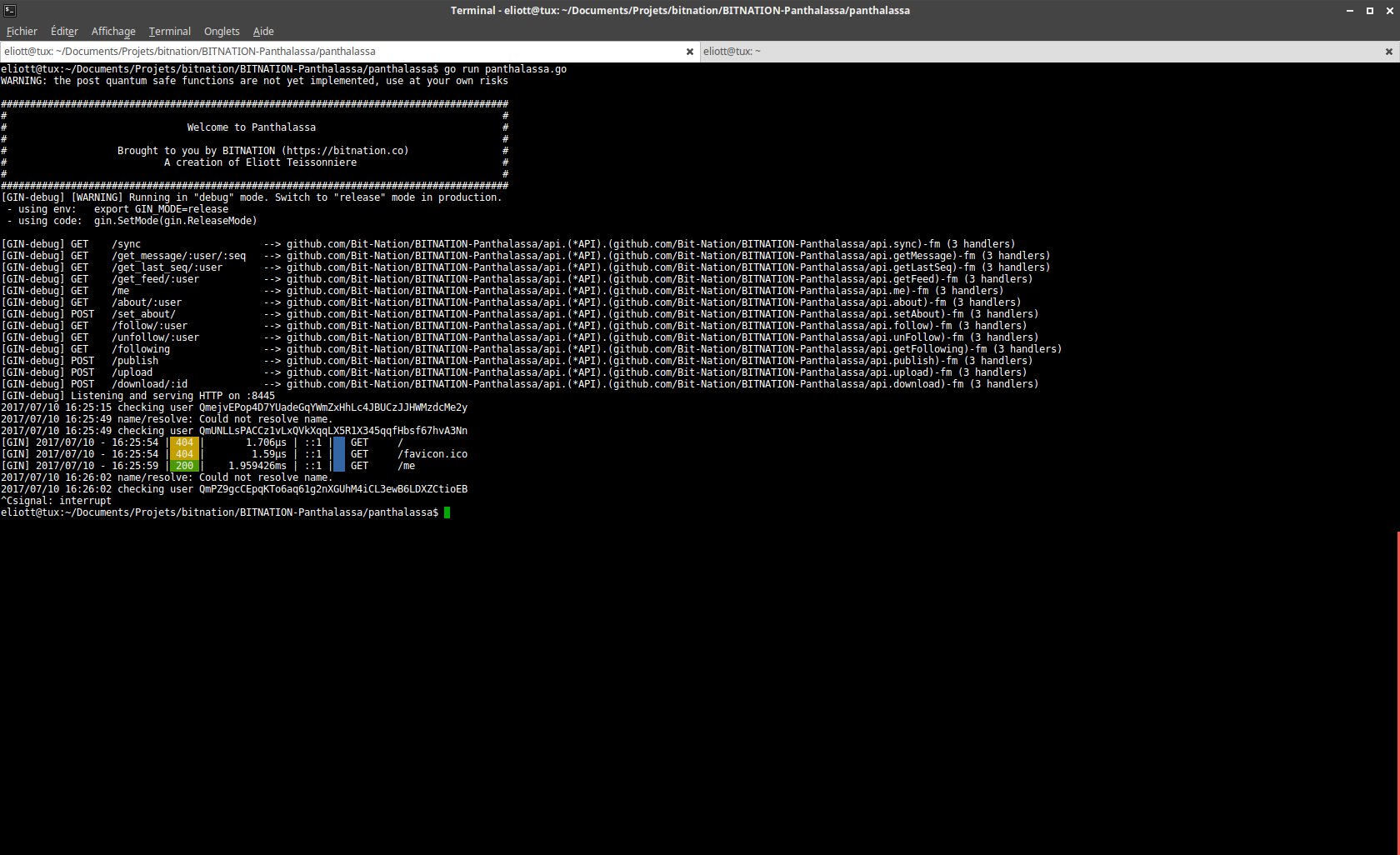Screen dimensions: 1400x855
Task: Click the '^Csignal: interrupt' line
Action: [x=56, y=501]
